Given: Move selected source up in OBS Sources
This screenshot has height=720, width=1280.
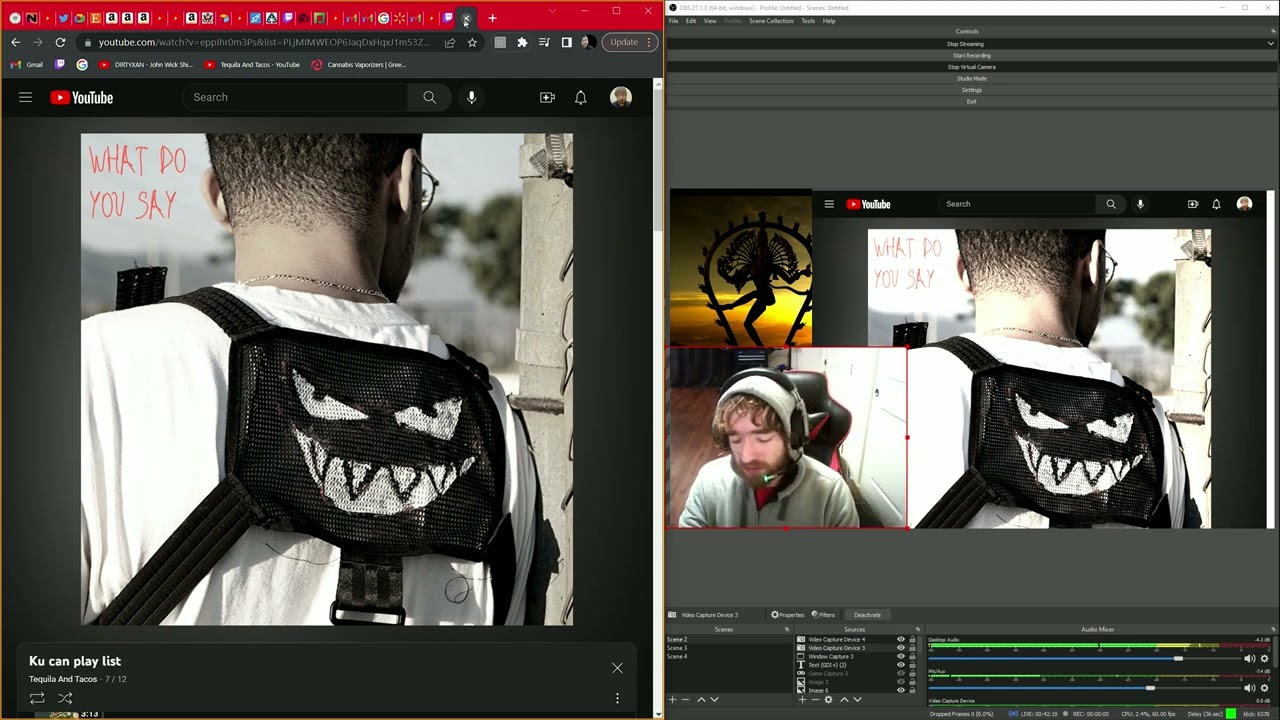Looking at the screenshot, I should click(x=844, y=700).
